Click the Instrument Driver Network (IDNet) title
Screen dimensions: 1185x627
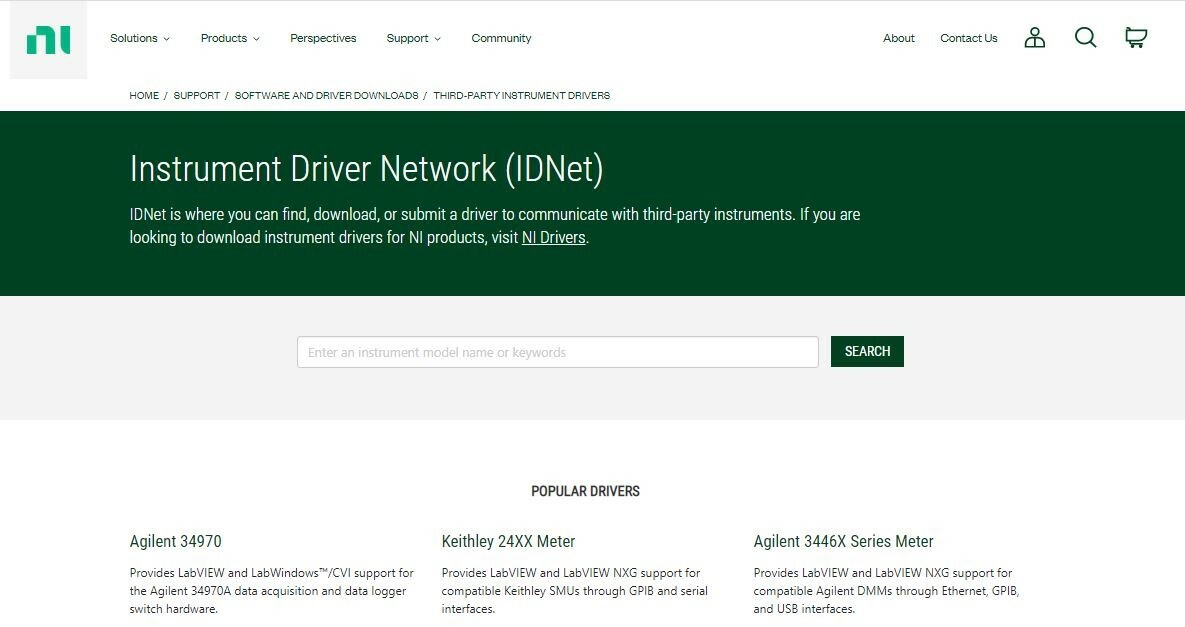(x=367, y=168)
